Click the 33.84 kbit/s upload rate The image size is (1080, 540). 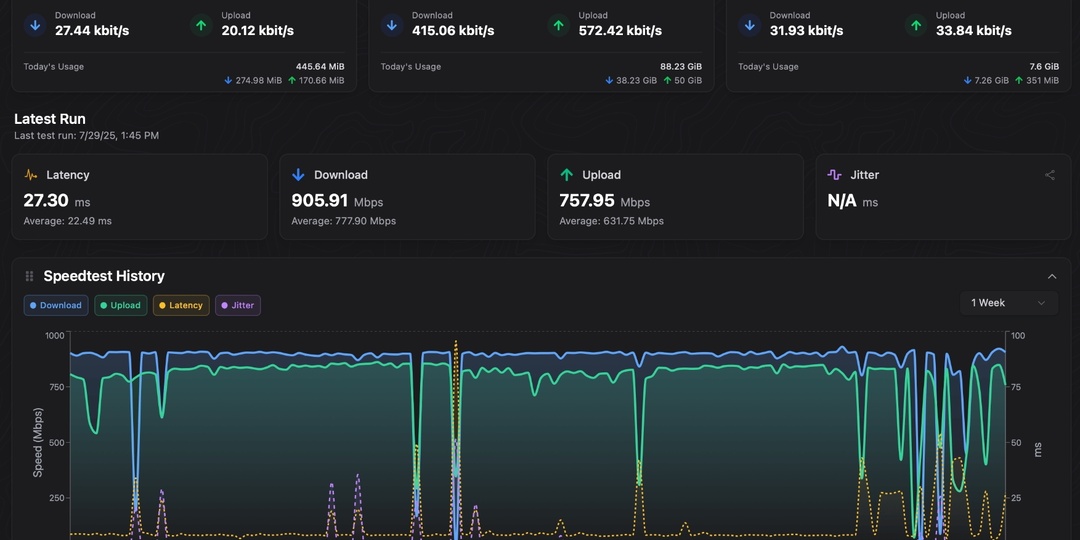(x=973, y=31)
